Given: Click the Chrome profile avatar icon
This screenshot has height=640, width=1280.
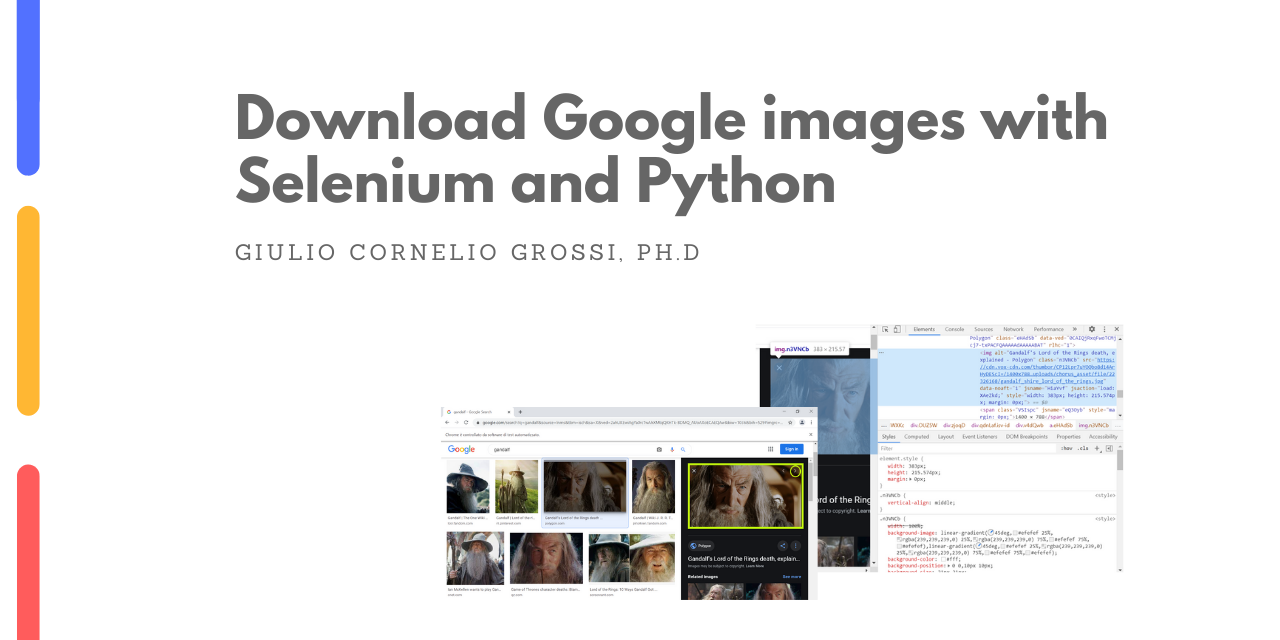Looking at the screenshot, I should coord(803,422).
